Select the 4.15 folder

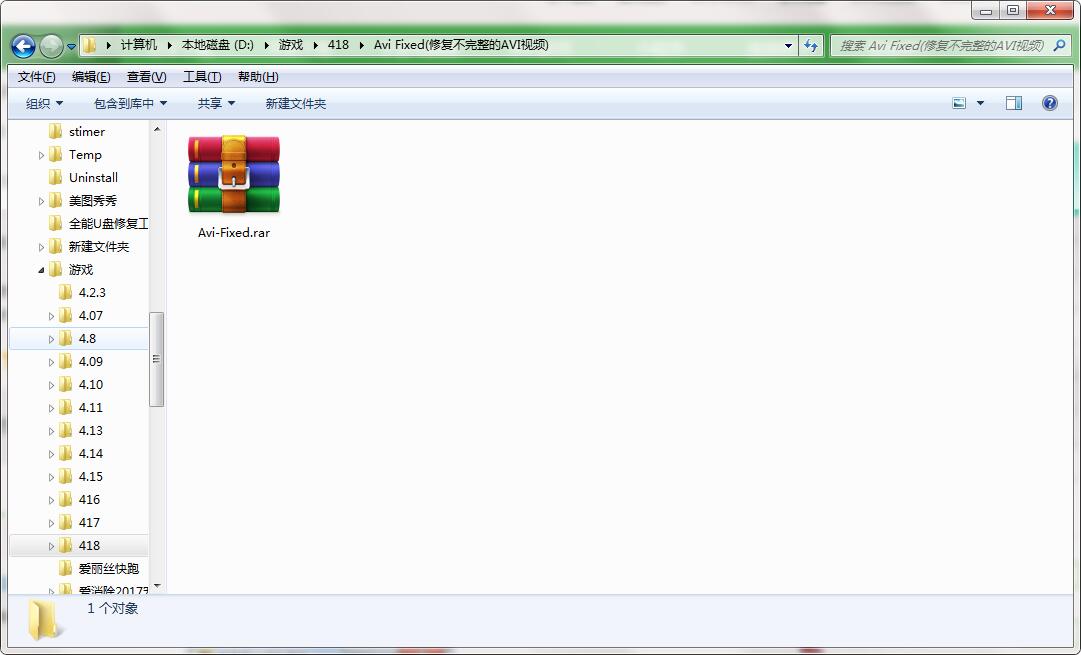click(x=90, y=476)
